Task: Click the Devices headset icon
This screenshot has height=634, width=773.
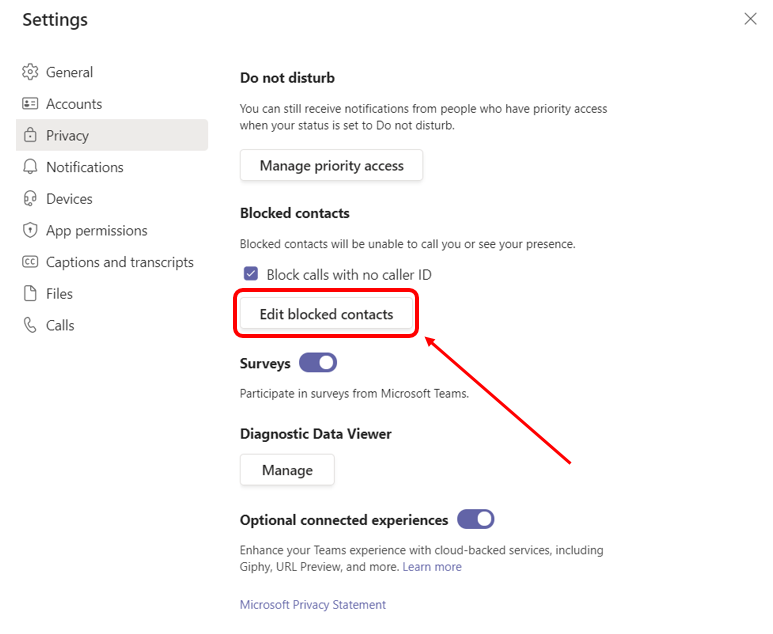Action: pos(30,199)
